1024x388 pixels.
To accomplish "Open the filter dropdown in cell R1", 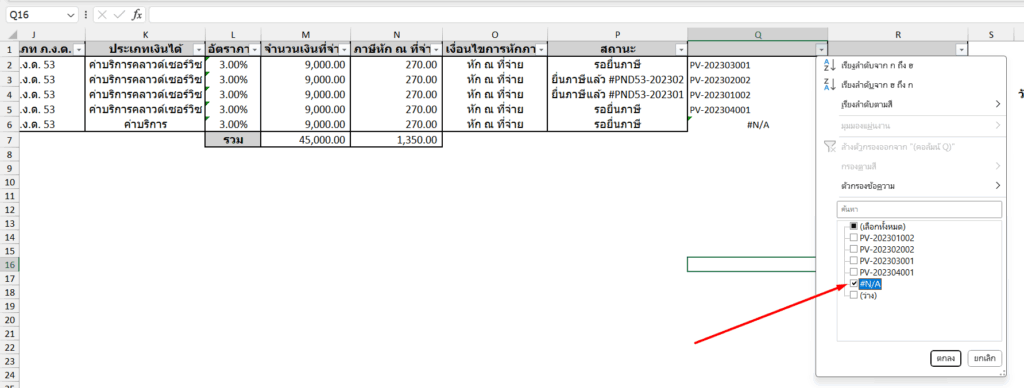I will (x=961, y=50).
